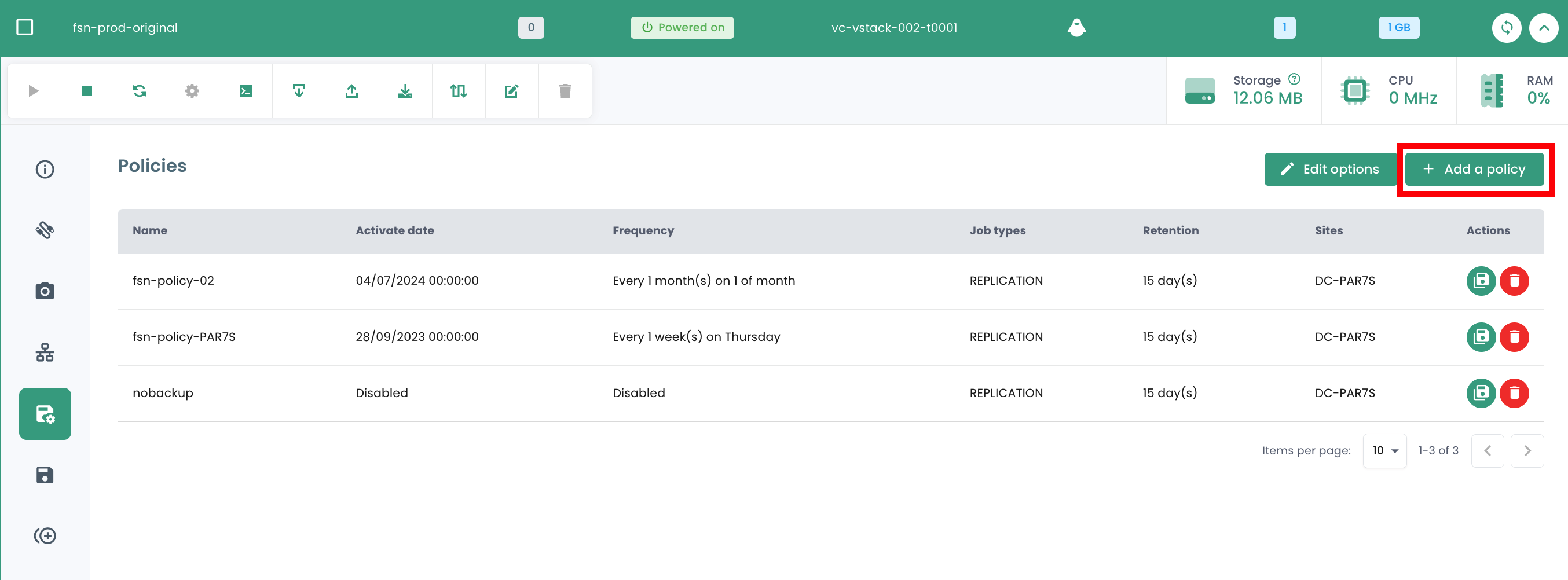1568x580 pixels.
Task: Delete the fsn-policy-PAR7S policy
Action: [x=1514, y=336]
